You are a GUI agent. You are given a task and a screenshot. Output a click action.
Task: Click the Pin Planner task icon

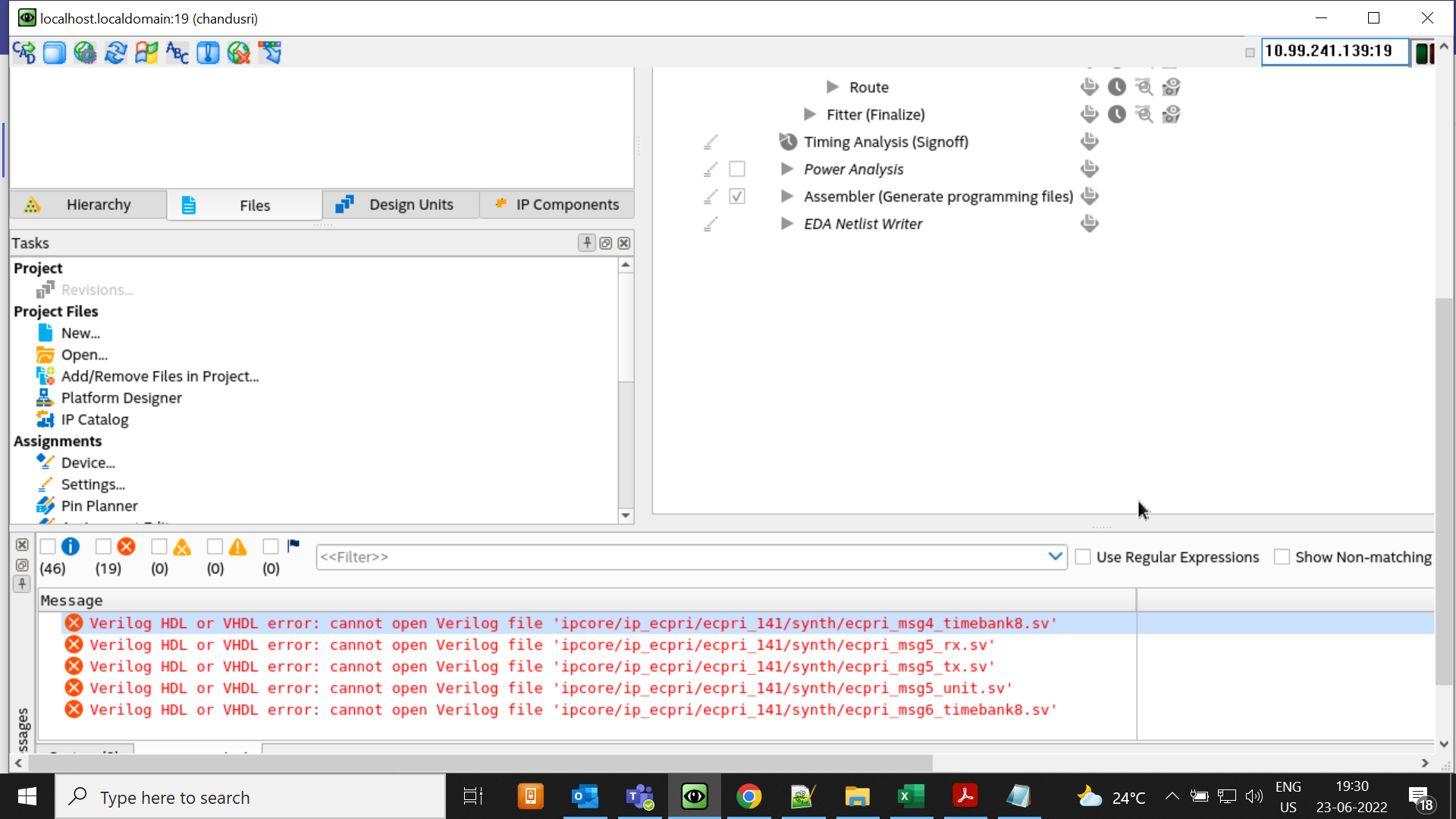(x=45, y=506)
